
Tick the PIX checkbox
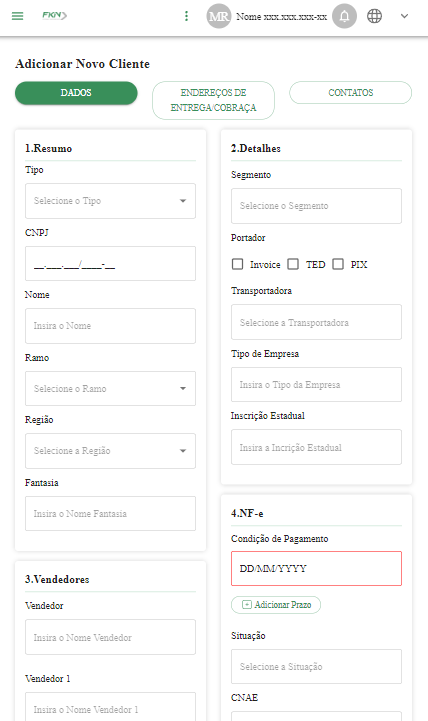coord(338,264)
